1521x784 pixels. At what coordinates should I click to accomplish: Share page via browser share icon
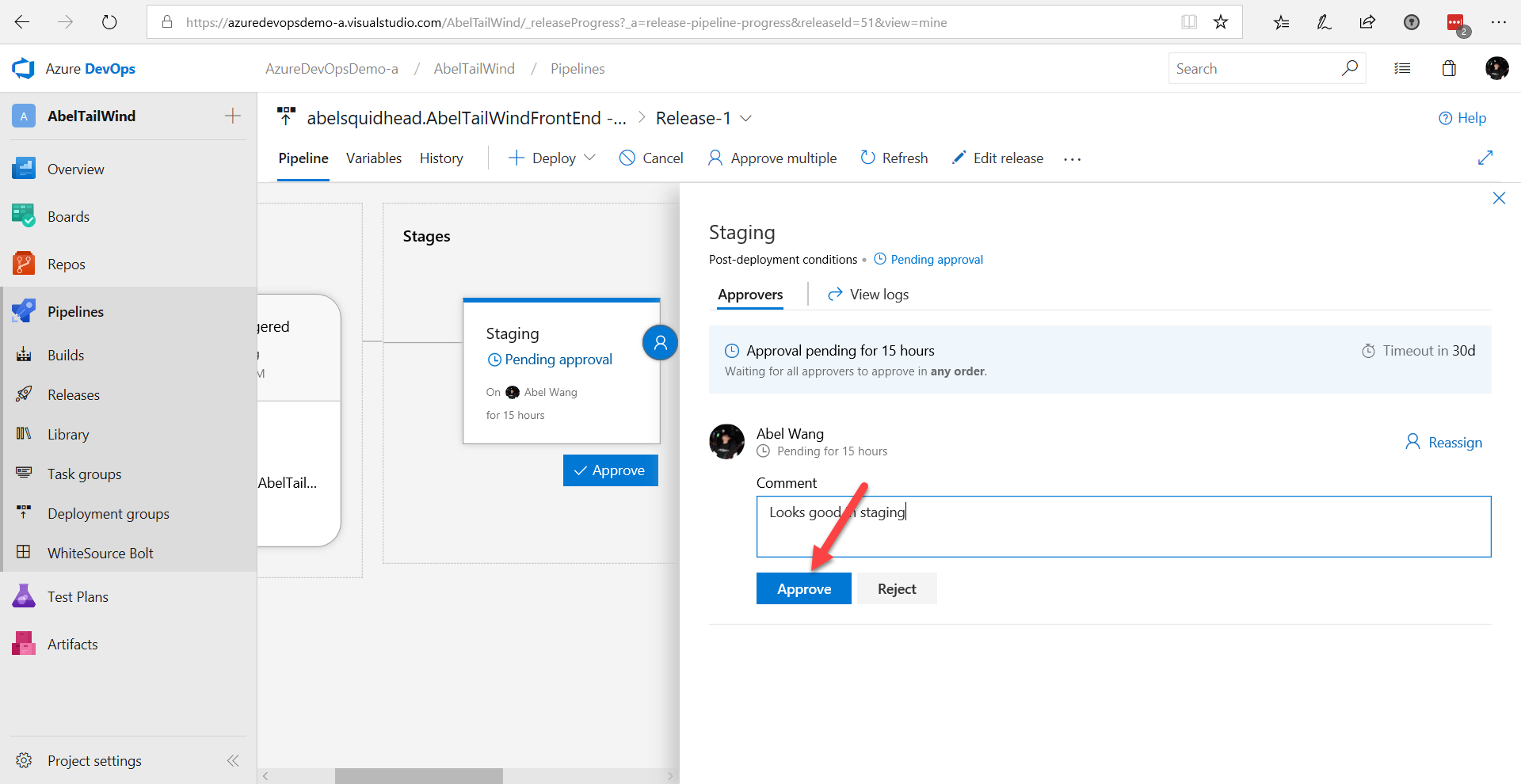[x=1367, y=22]
